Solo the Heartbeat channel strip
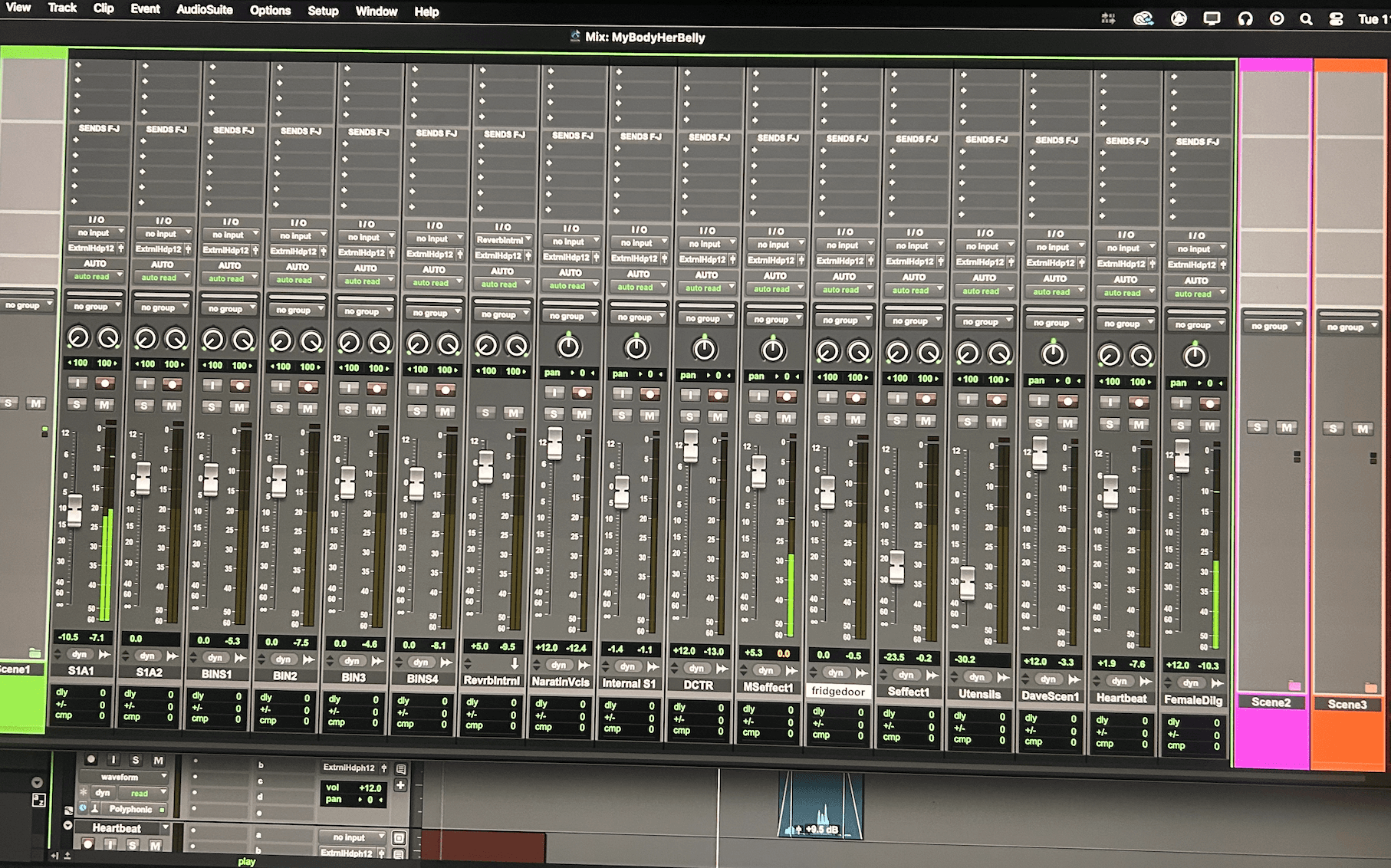The height and width of the screenshot is (868, 1391). (1110, 424)
